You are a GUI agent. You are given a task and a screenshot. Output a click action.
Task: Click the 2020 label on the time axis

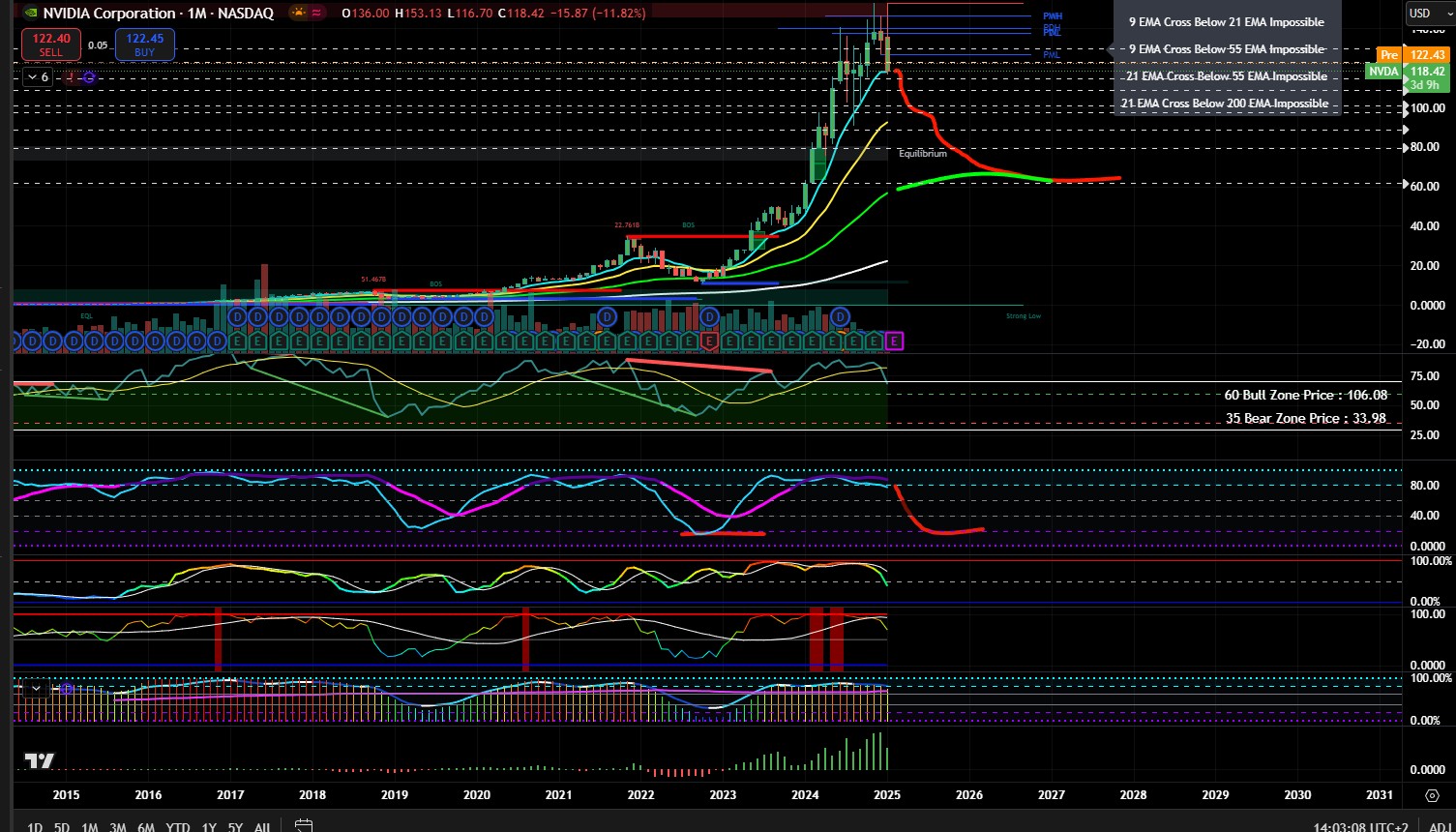(477, 795)
